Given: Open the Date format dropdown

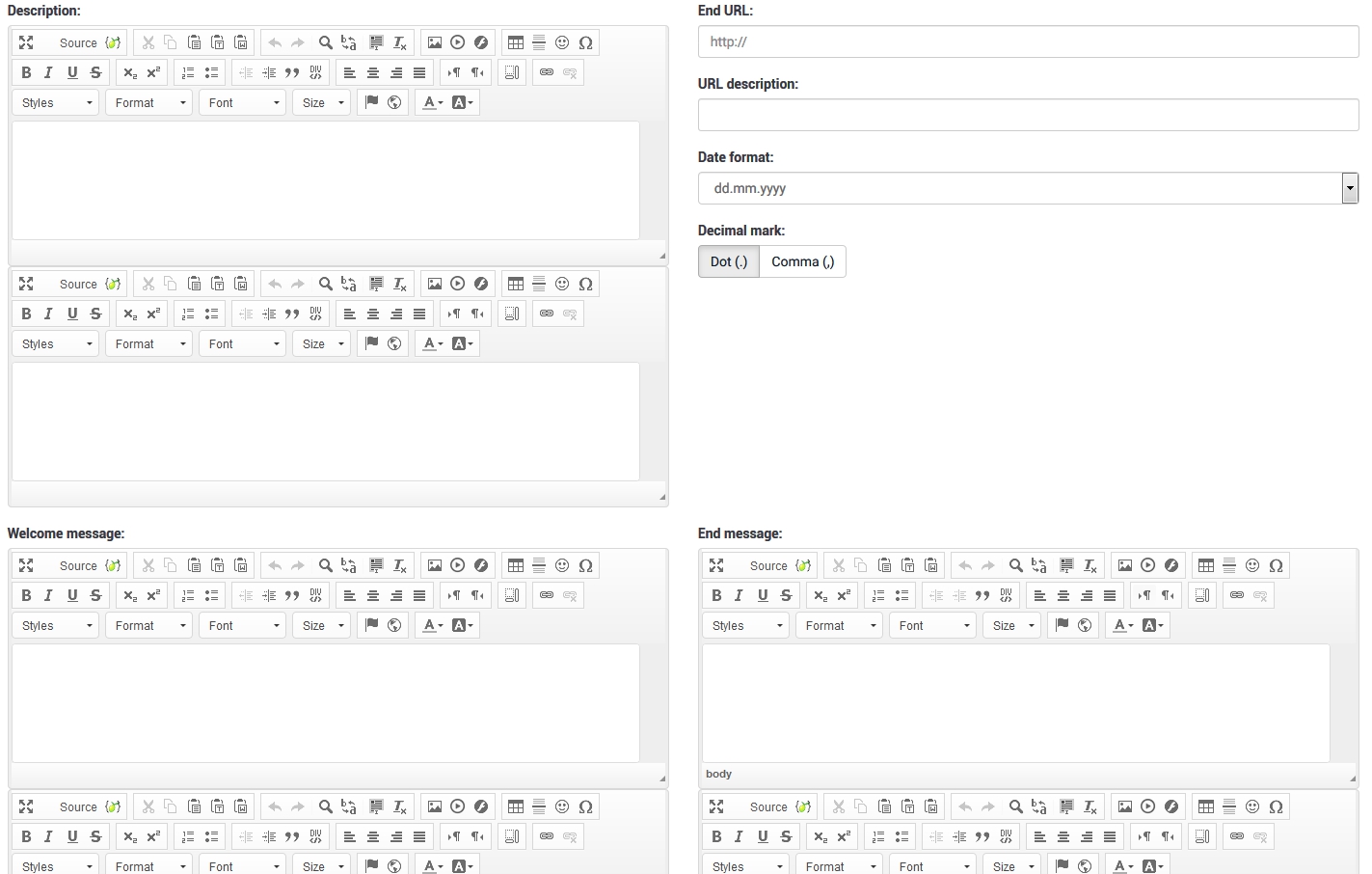Looking at the screenshot, I should coord(1028,188).
